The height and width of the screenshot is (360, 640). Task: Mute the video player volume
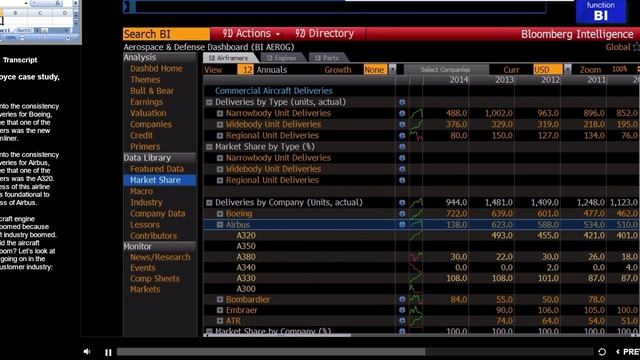(x=87, y=351)
